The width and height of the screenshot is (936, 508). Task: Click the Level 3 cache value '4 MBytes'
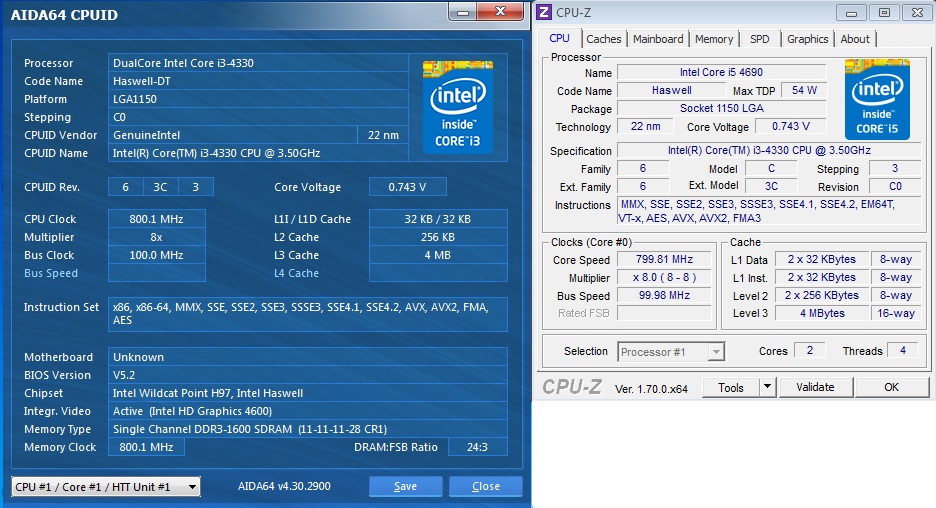click(822, 313)
